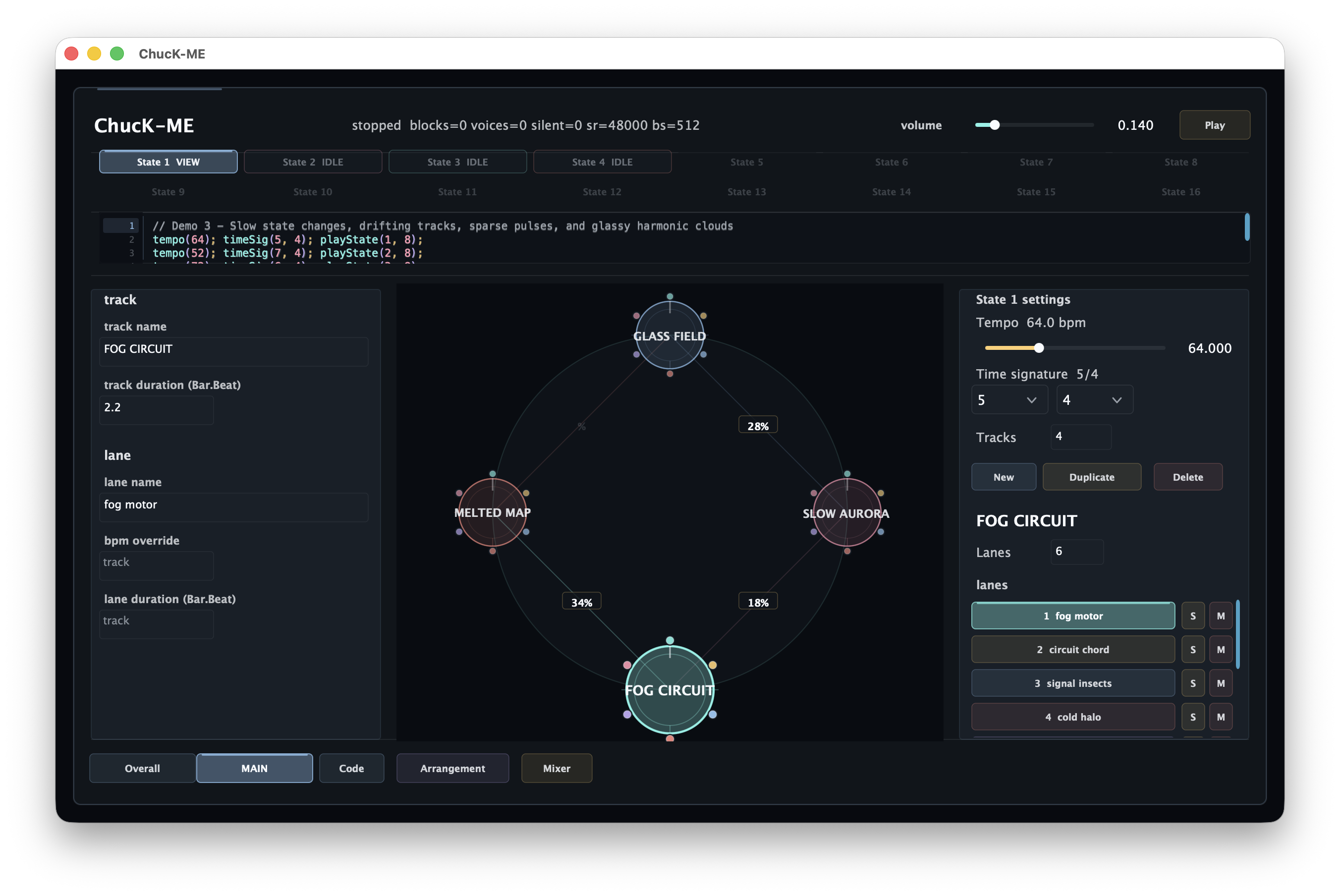This screenshot has height=896, width=1340.
Task: Click the Tracks count field
Action: click(1080, 437)
